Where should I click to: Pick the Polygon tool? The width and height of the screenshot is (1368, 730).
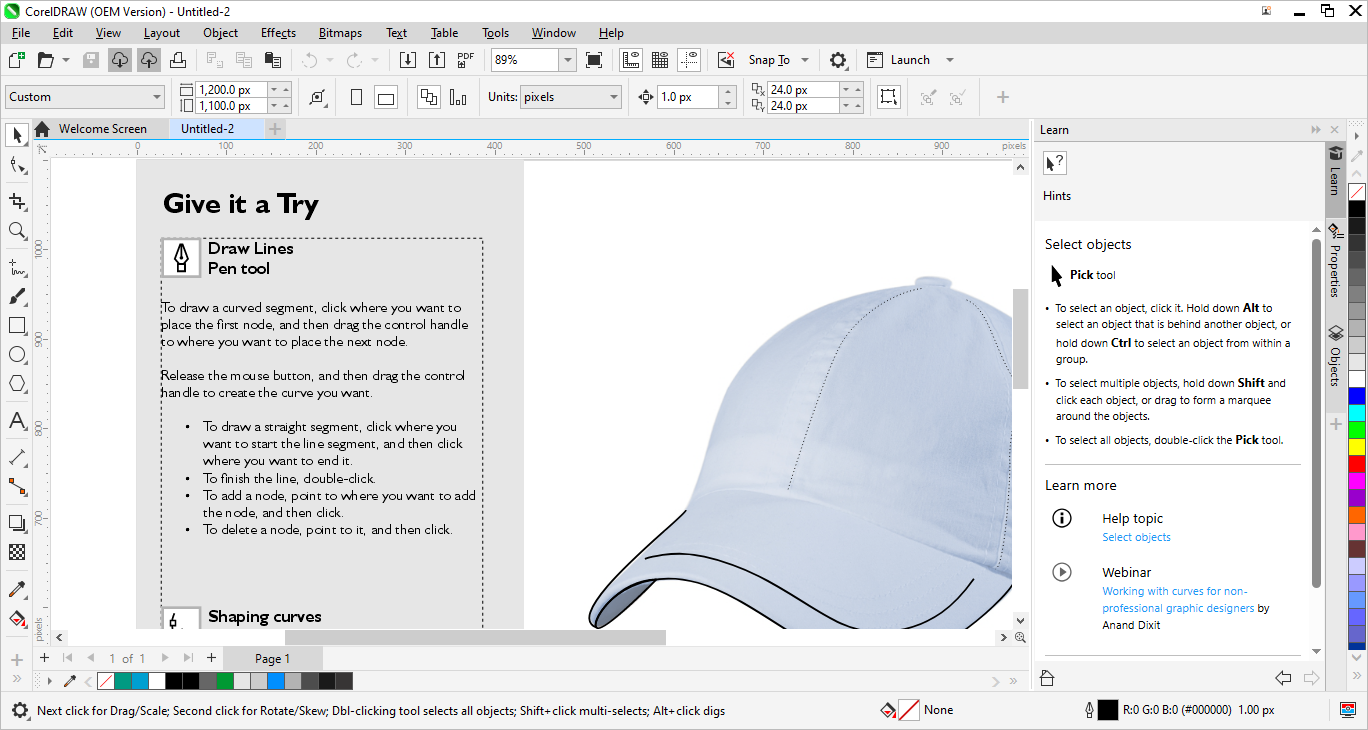pos(17,384)
